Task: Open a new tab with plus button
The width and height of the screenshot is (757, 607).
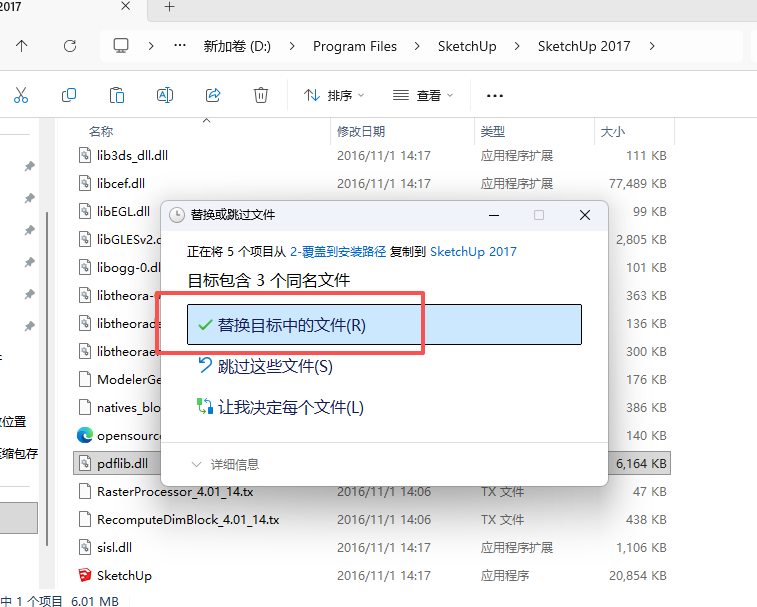Action: click(169, 7)
